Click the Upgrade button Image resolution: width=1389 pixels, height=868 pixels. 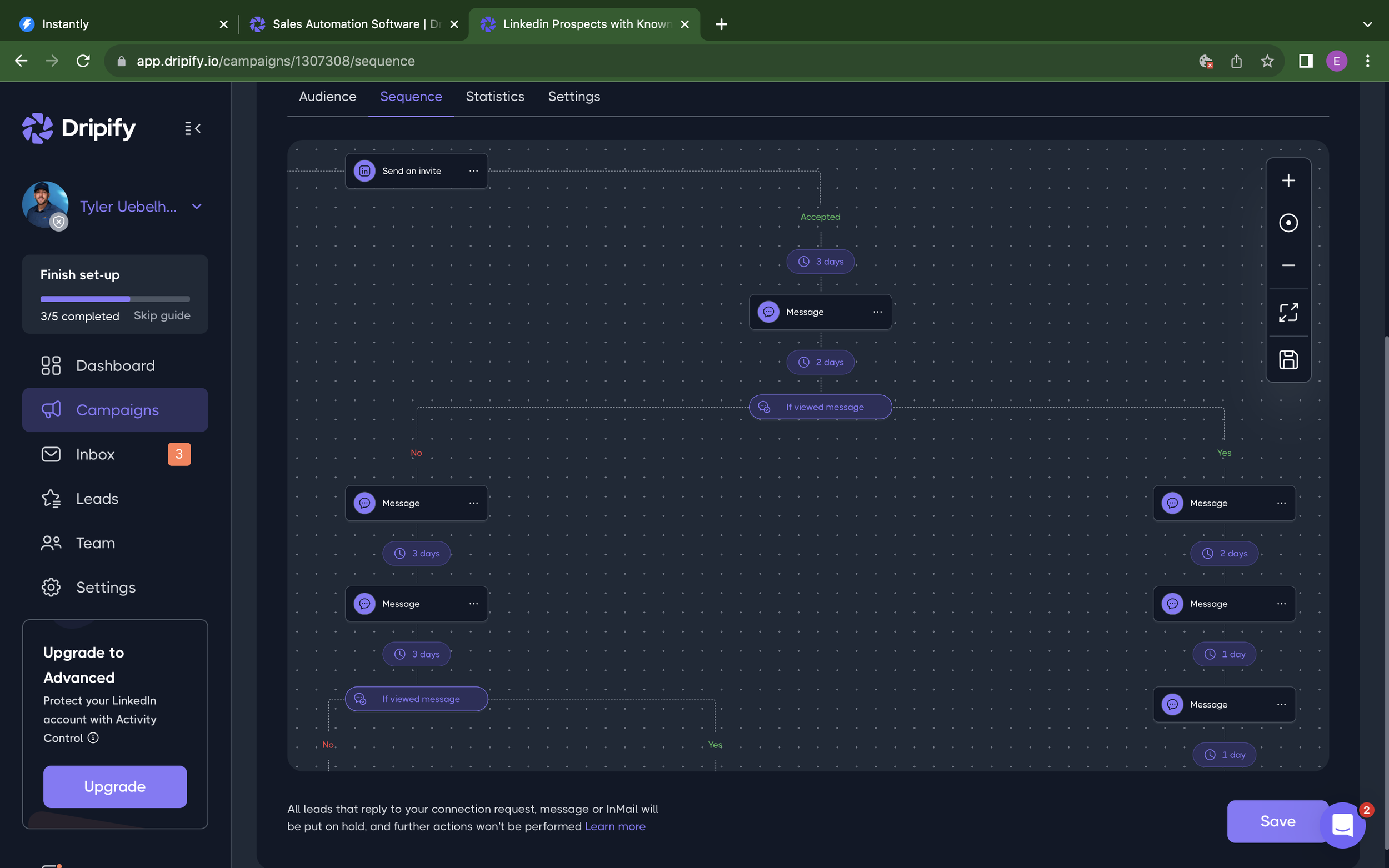115,786
